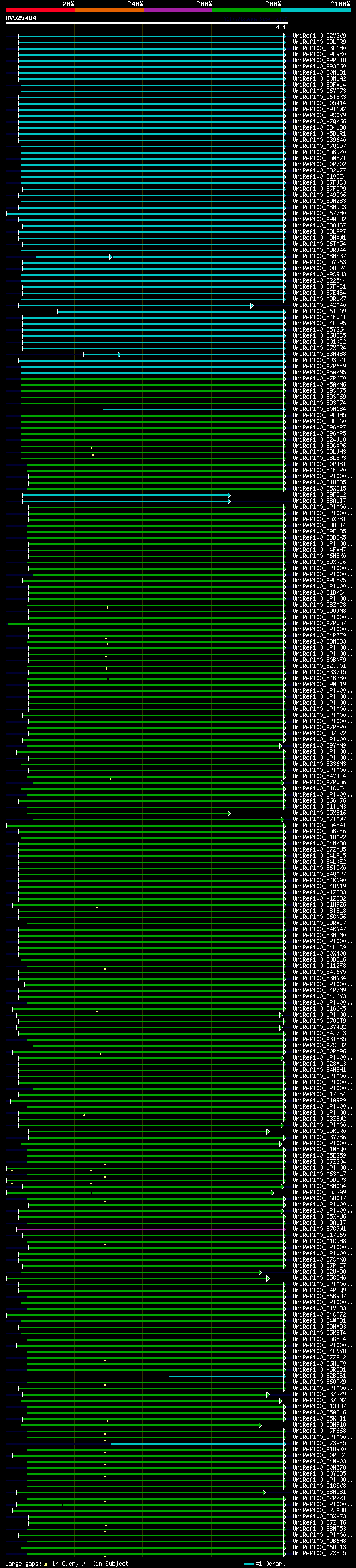Open hit UniRef100_Q3L1H0
356x1568 pixels.
(x=319, y=48)
